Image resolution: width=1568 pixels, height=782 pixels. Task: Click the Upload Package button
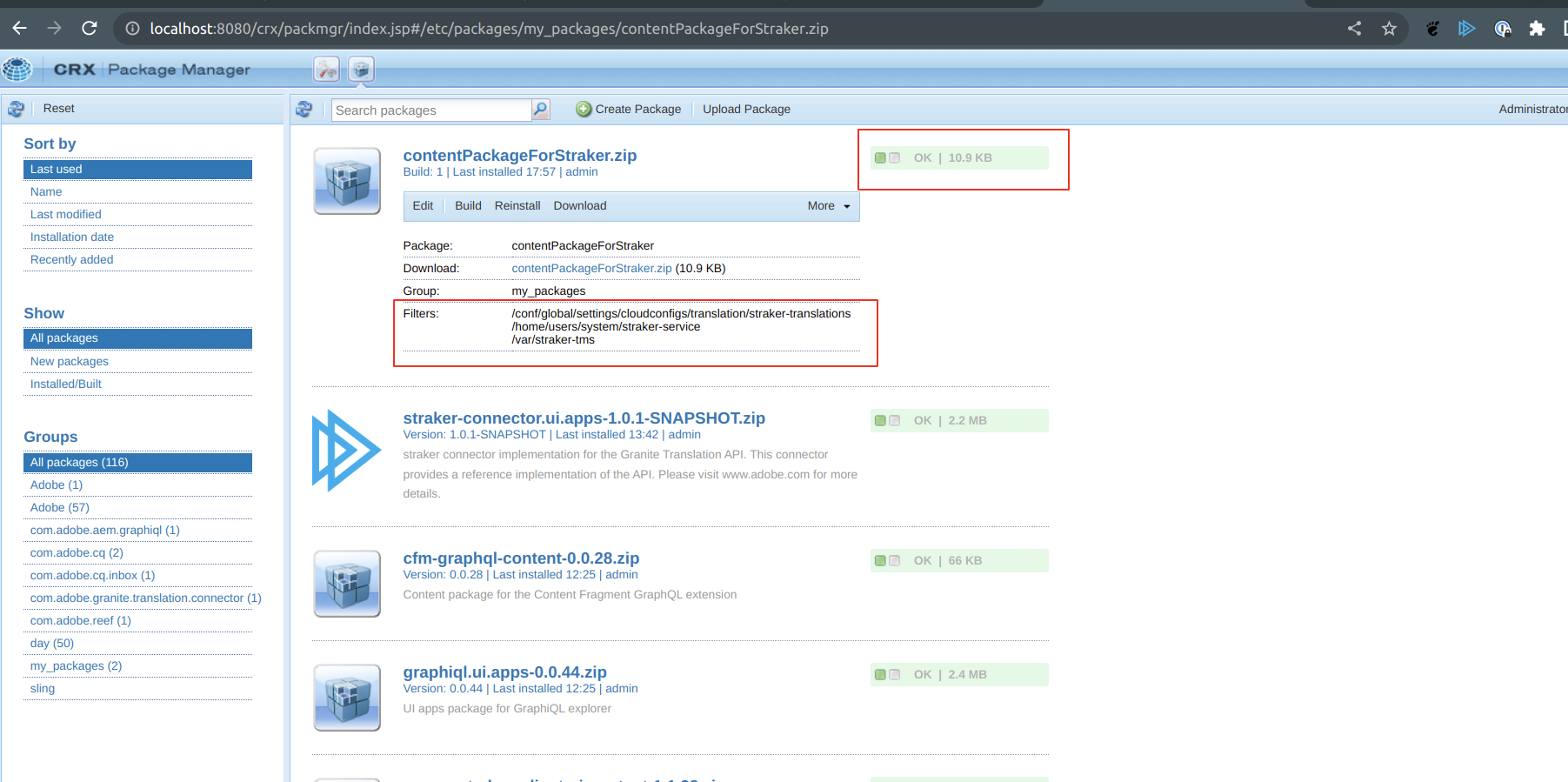click(746, 110)
